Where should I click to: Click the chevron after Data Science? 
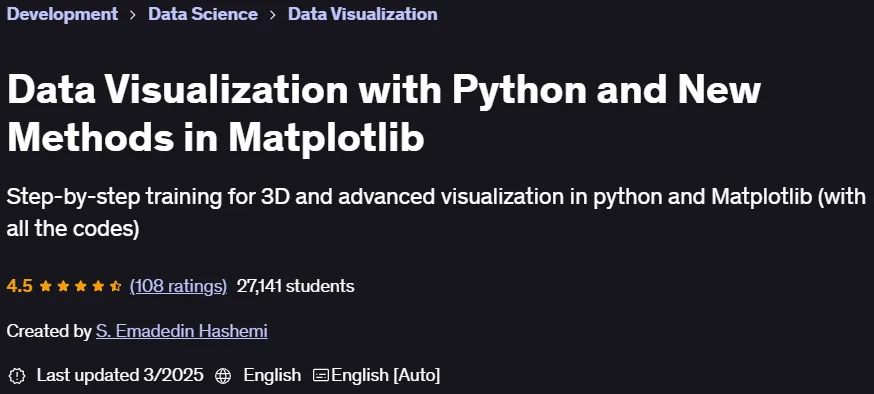(x=273, y=14)
